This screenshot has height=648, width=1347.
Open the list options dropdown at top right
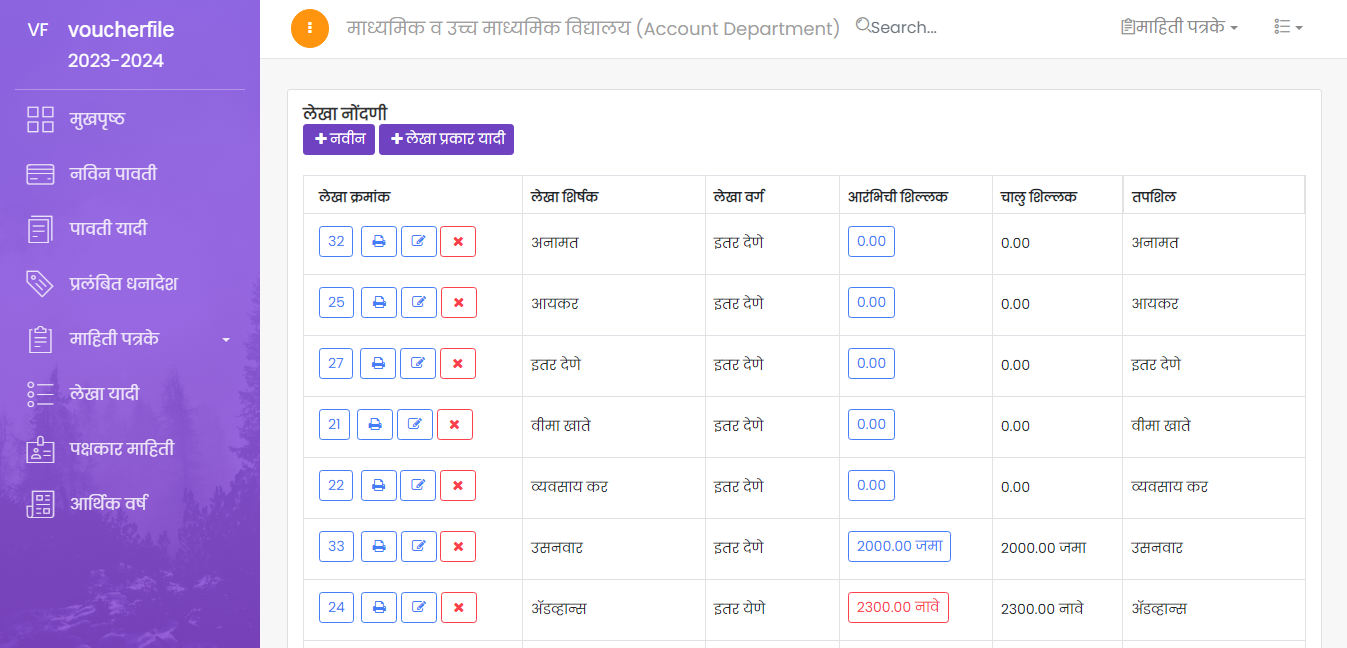1288,28
